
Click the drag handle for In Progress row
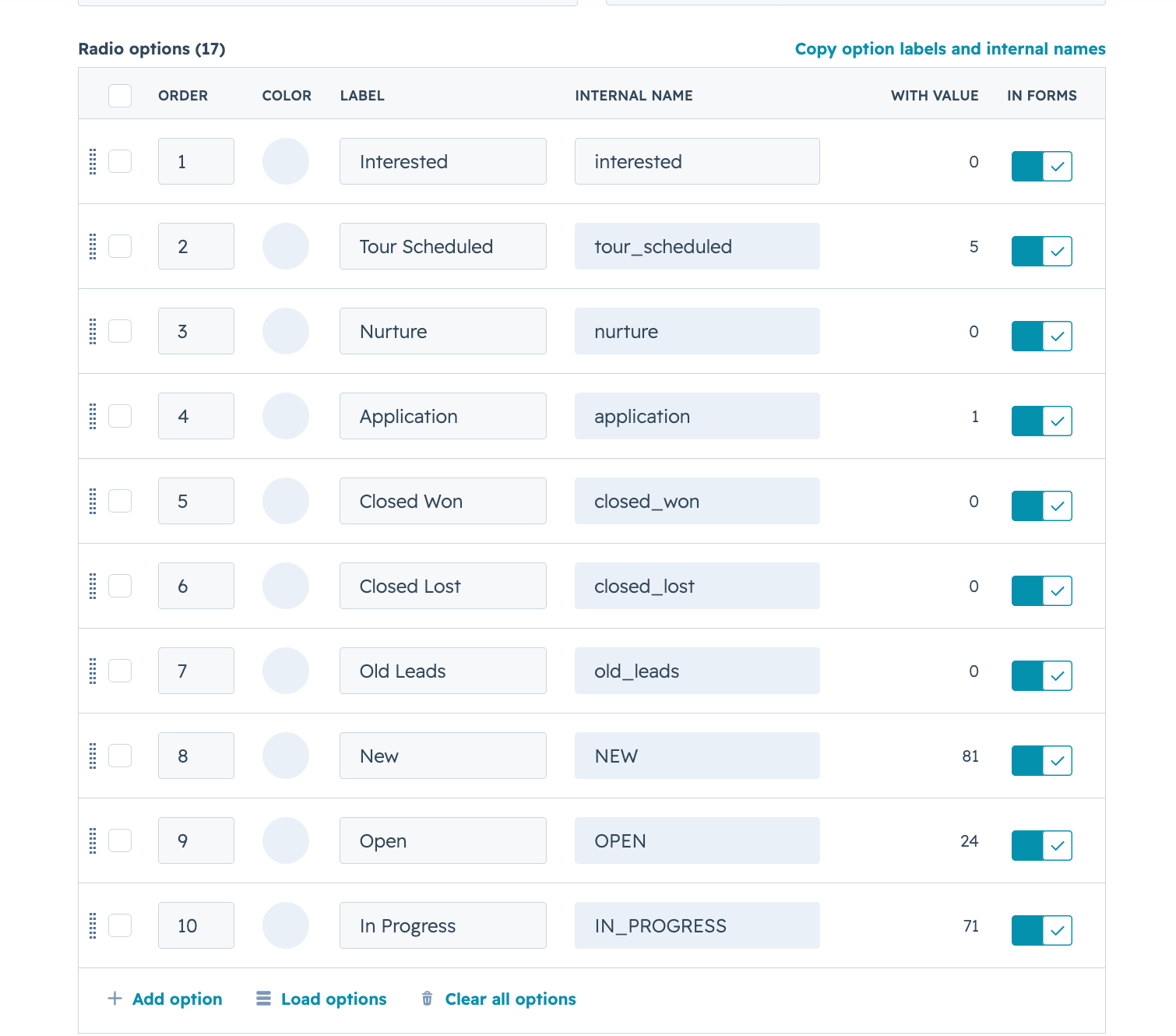coord(93,925)
